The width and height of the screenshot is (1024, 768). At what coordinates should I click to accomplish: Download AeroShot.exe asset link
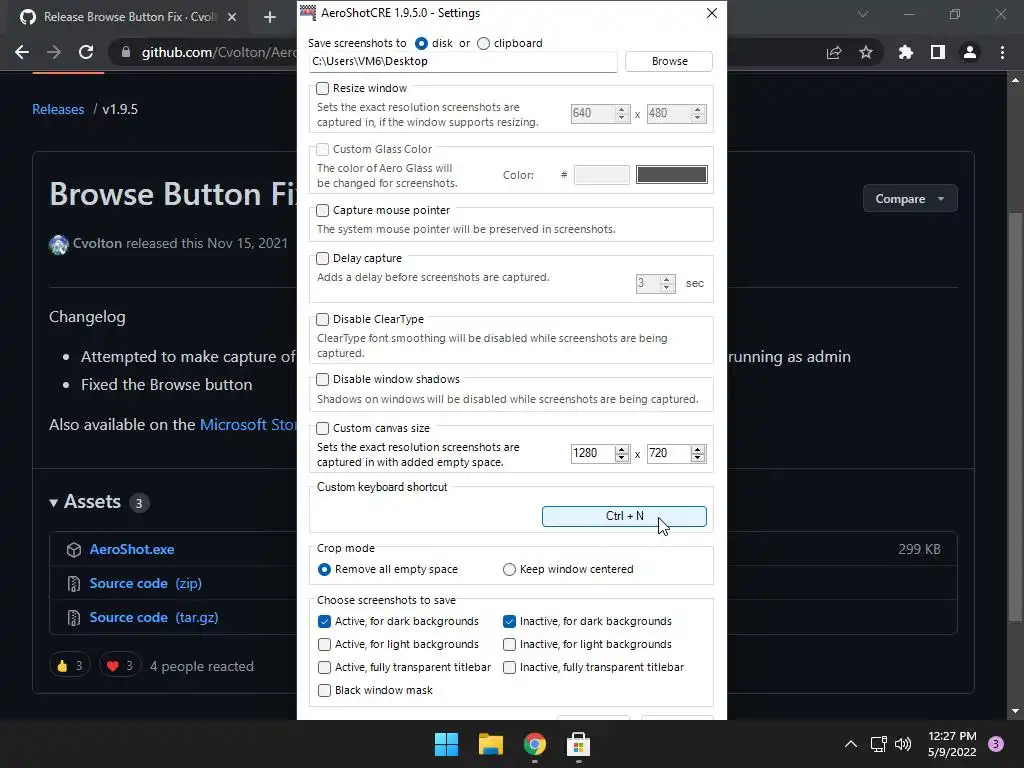click(x=132, y=550)
